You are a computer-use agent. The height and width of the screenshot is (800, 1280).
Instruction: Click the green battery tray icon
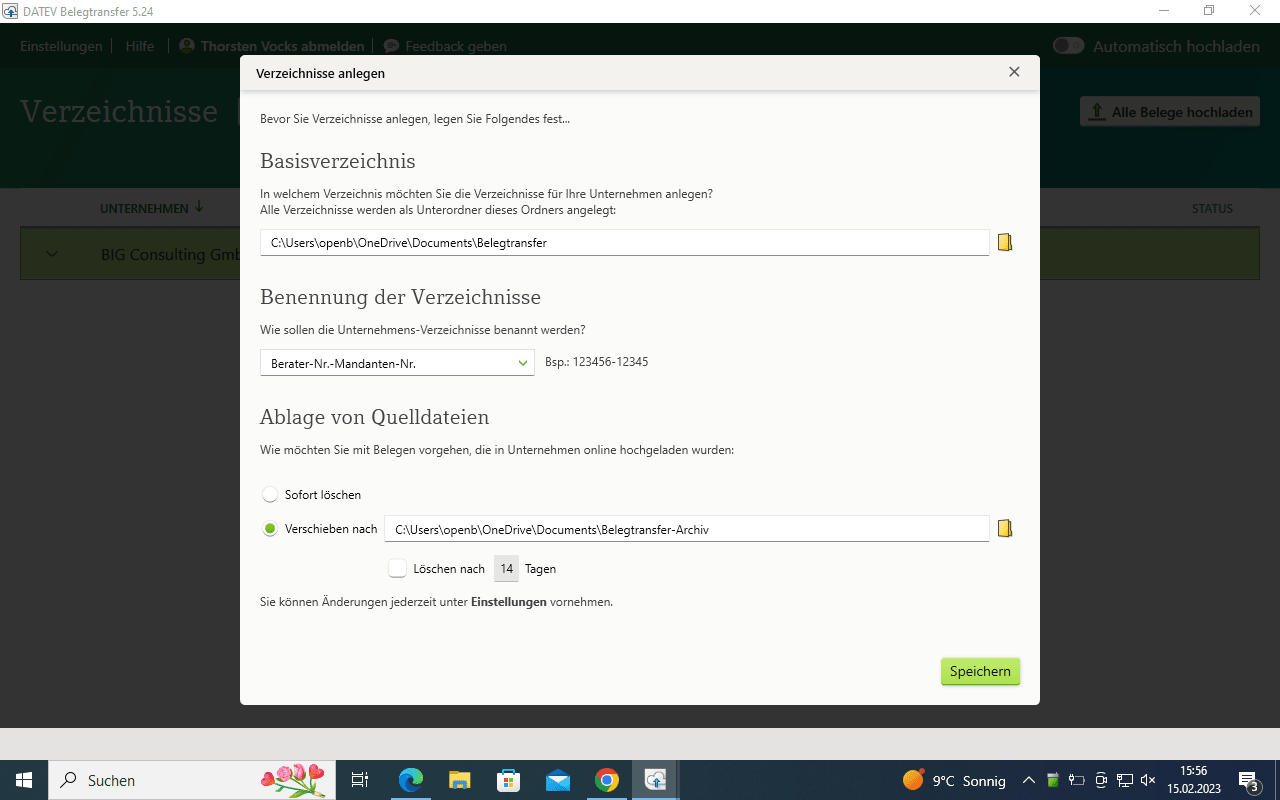pyautogui.click(x=1052, y=780)
